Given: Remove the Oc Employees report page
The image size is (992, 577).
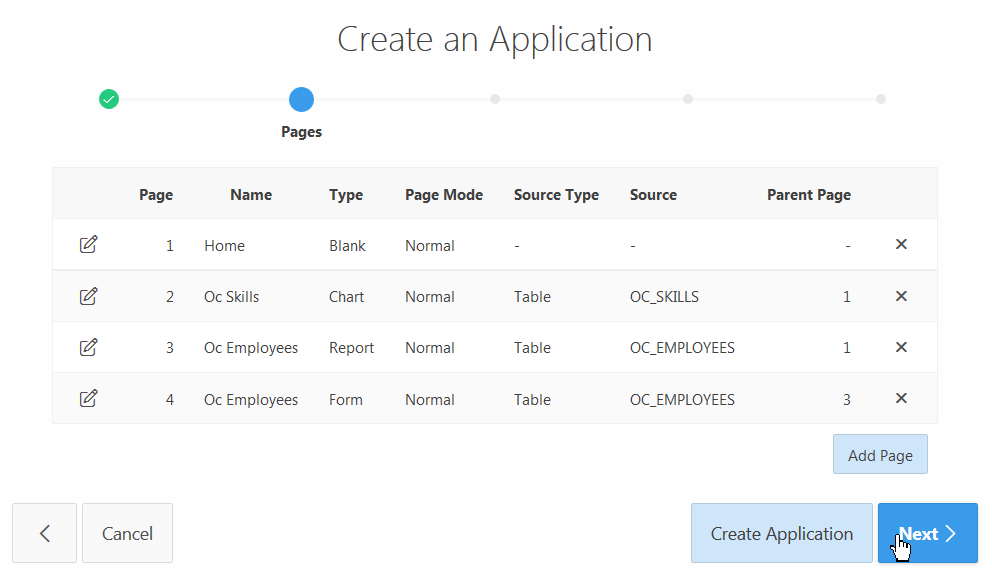Looking at the screenshot, I should tap(901, 347).
